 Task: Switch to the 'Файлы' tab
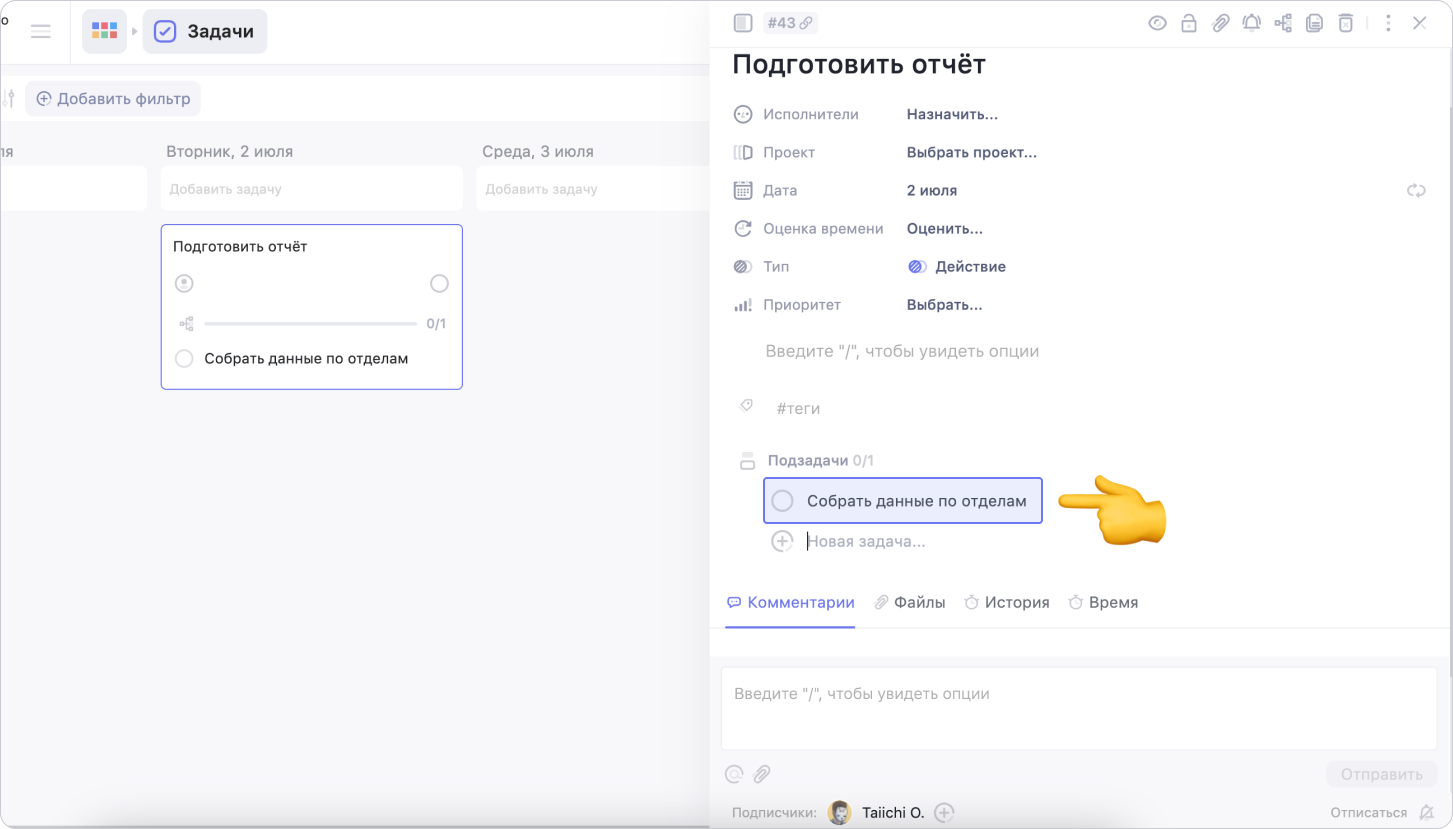coord(909,603)
